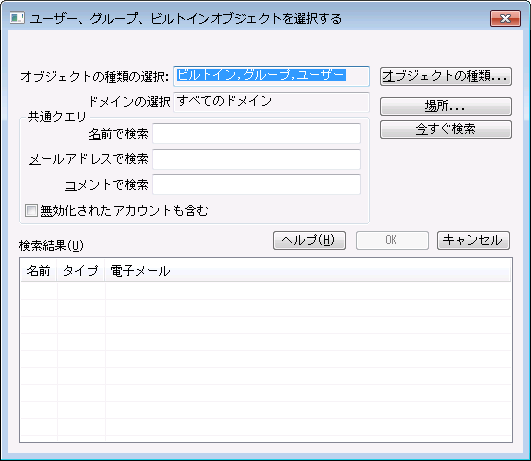
Task: Click the ドメインの選択 field showing すべてのドメイン
Action: 271,102
